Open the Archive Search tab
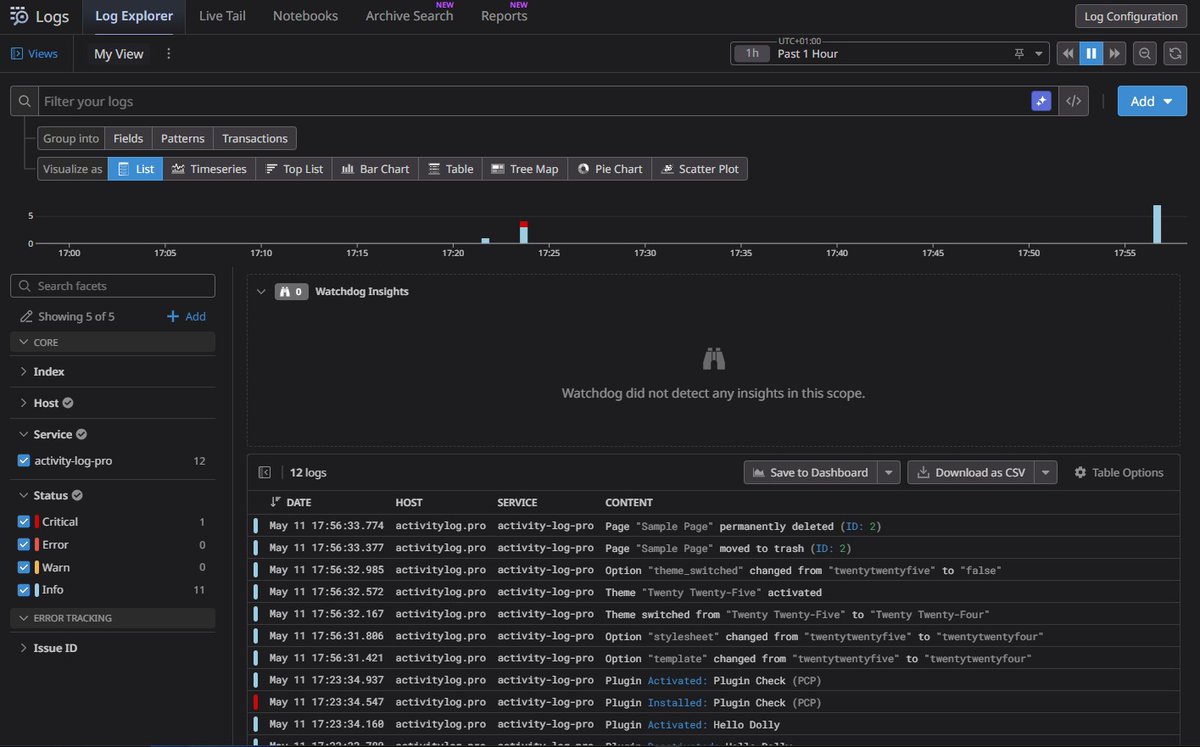 [x=409, y=16]
